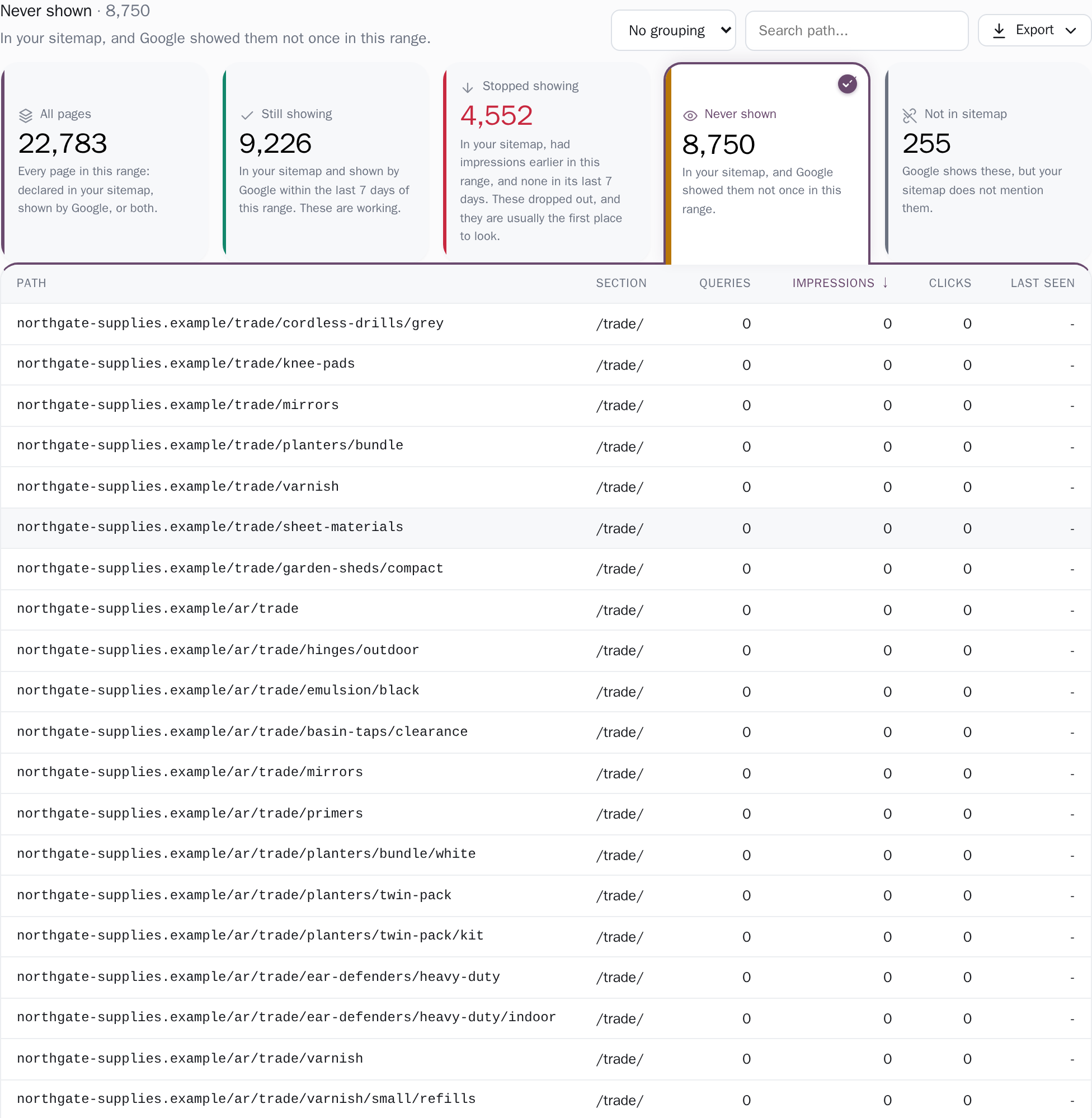The image size is (1092, 1118).
Task: Open the northgate-supplies.example/ar/trade path
Action: tap(158, 609)
